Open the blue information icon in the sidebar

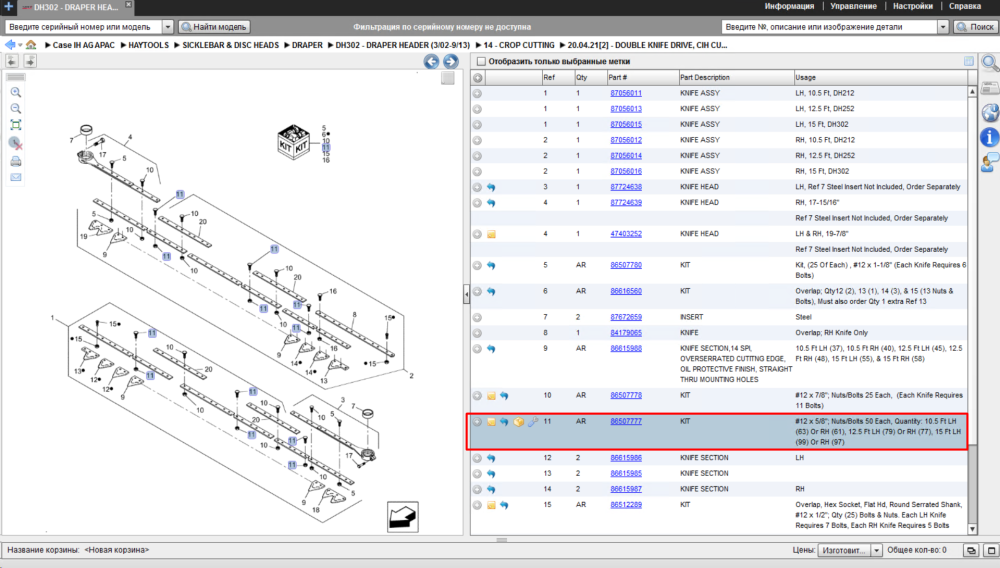pos(989,137)
